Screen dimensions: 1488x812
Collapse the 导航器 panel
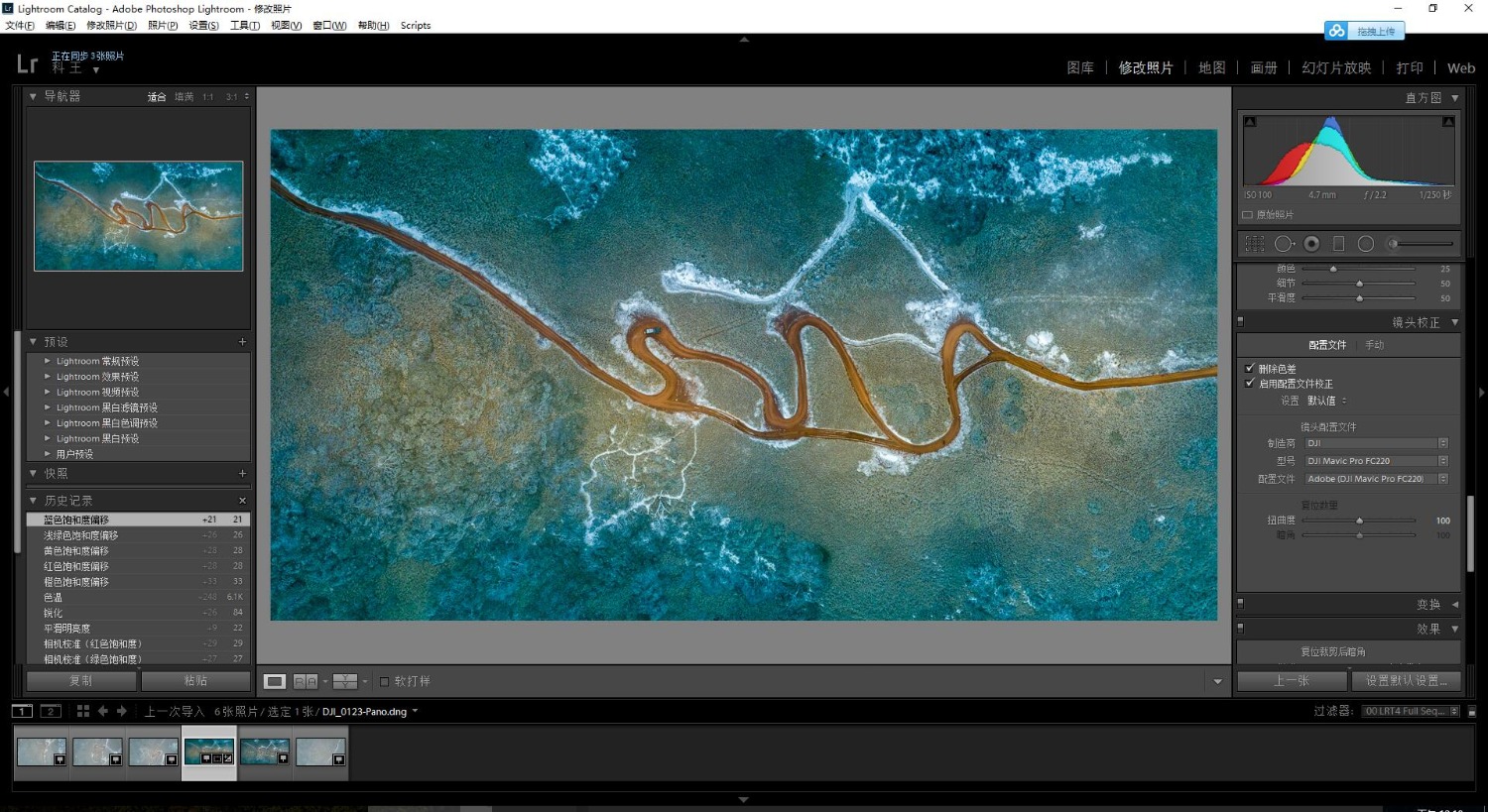[33, 96]
